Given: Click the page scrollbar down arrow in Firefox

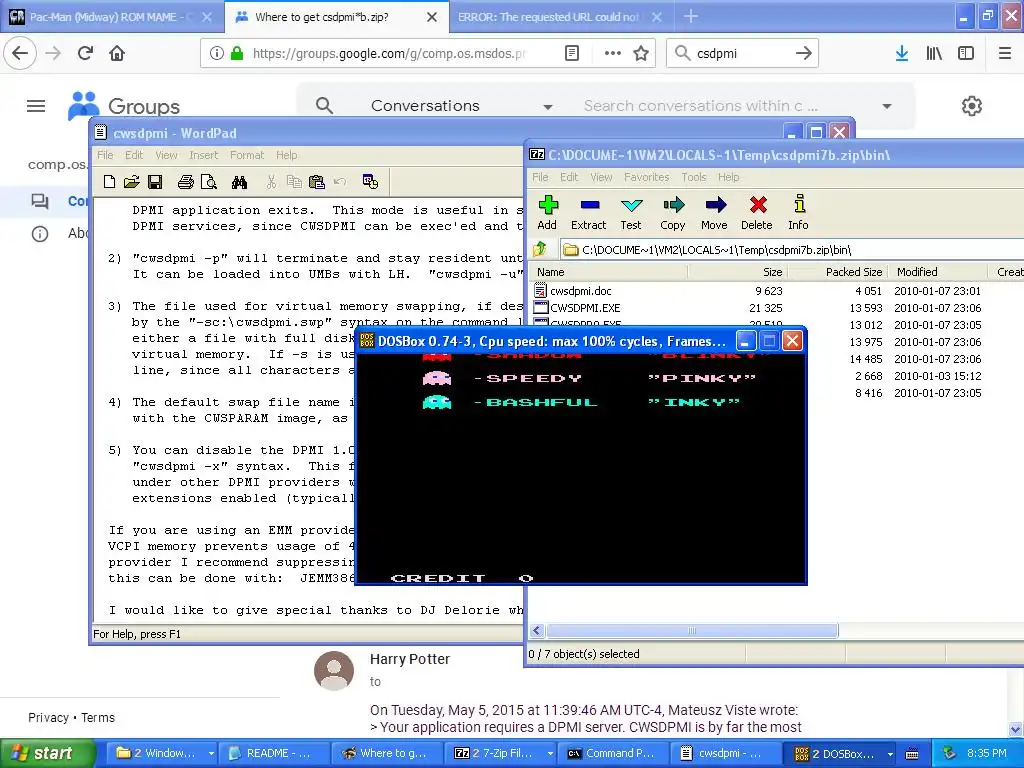Looking at the screenshot, I should pyautogui.click(x=1016, y=729).
